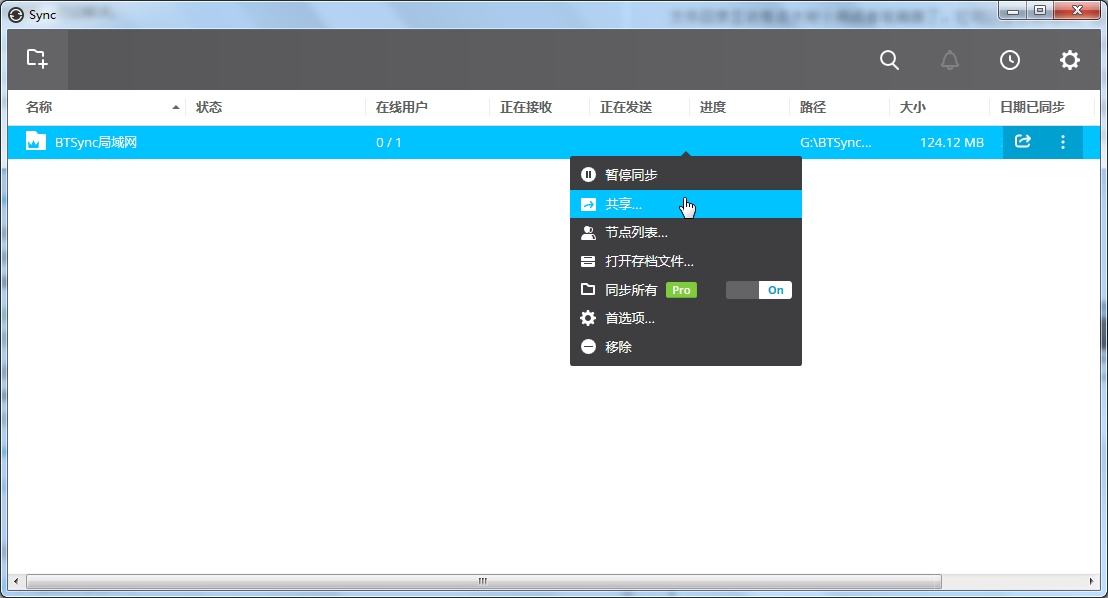Open the settings gear icon
Image resolution: width=1108 pixels, height=598 pixels.
pyautogui.click(x=1070, y=60)
